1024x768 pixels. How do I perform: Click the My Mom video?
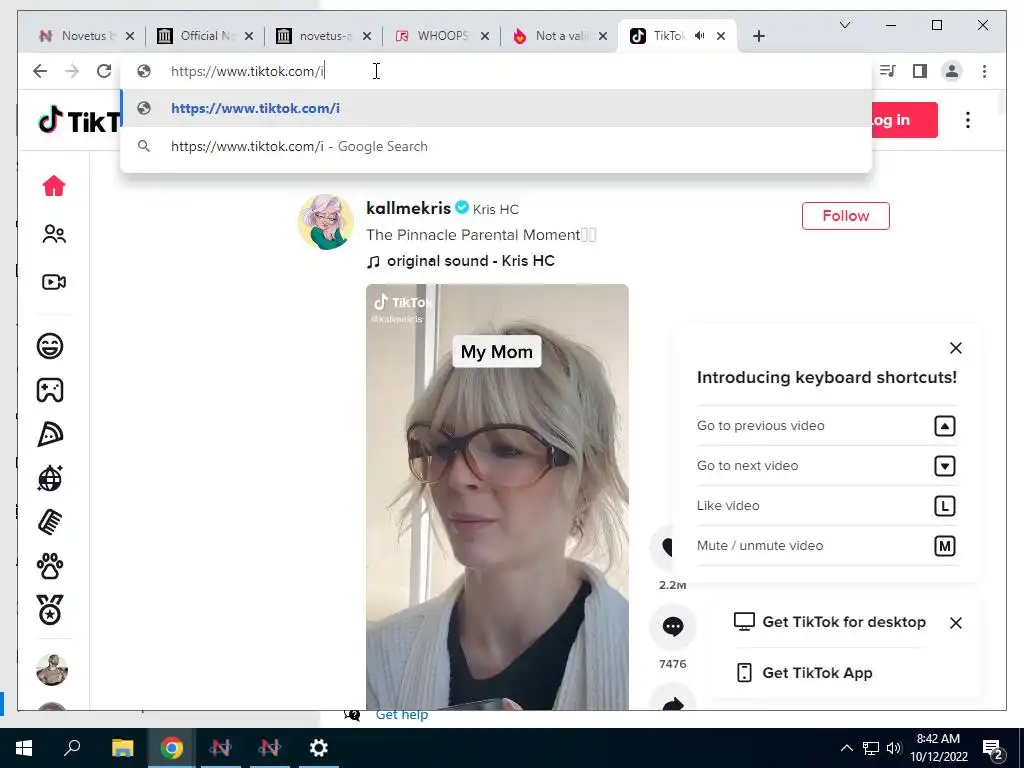[x=497, y=496]
